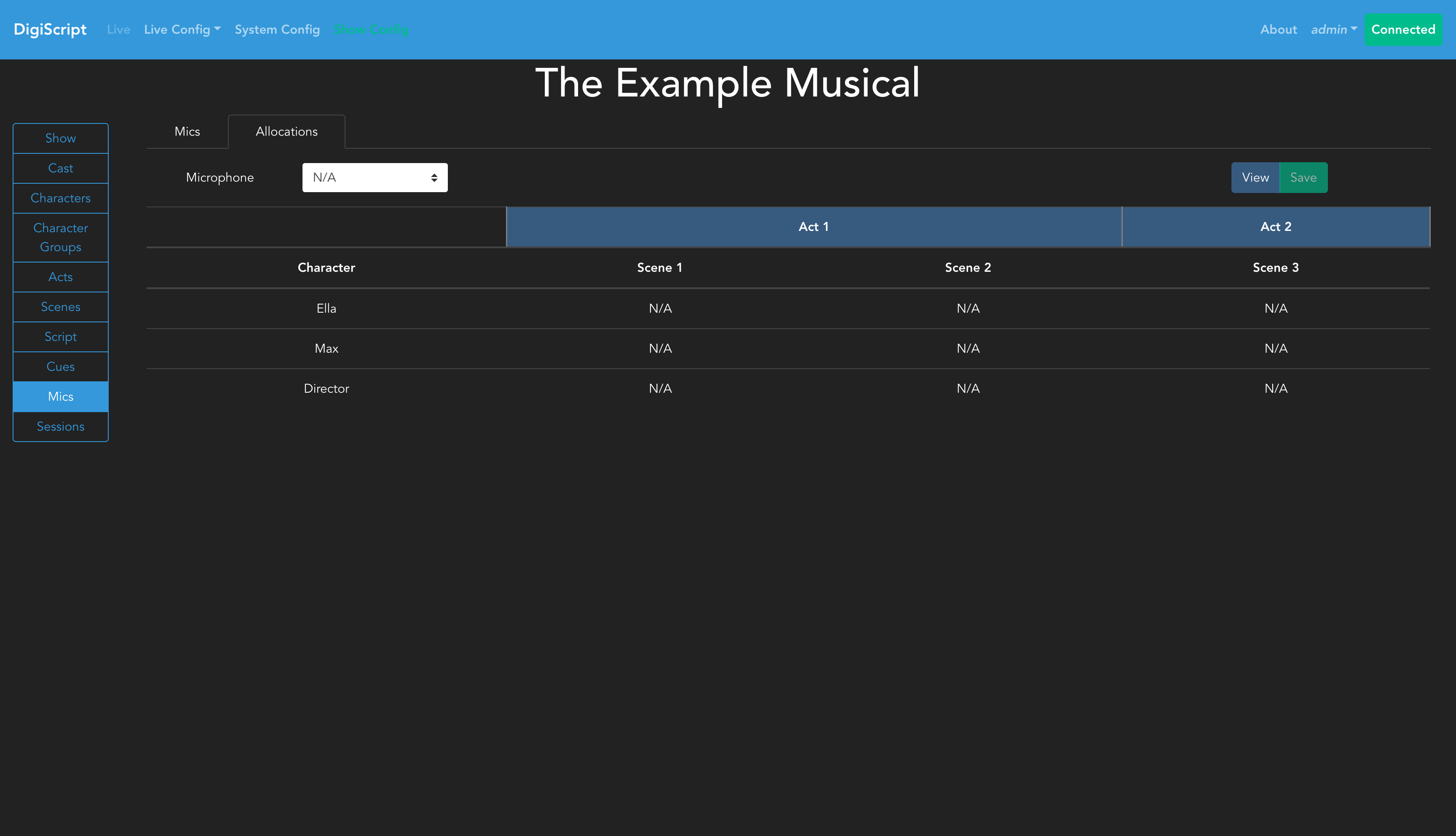Screen dimensions: 1456x836
Task: Switch to the Mics tab
Action: point(187,131)
